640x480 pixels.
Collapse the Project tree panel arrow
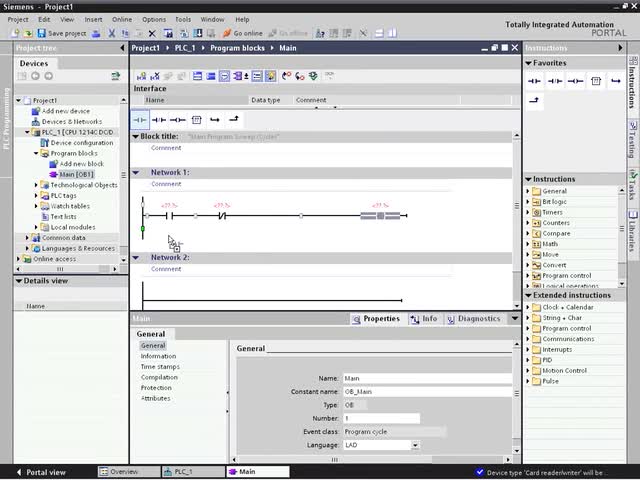point(122,48)
